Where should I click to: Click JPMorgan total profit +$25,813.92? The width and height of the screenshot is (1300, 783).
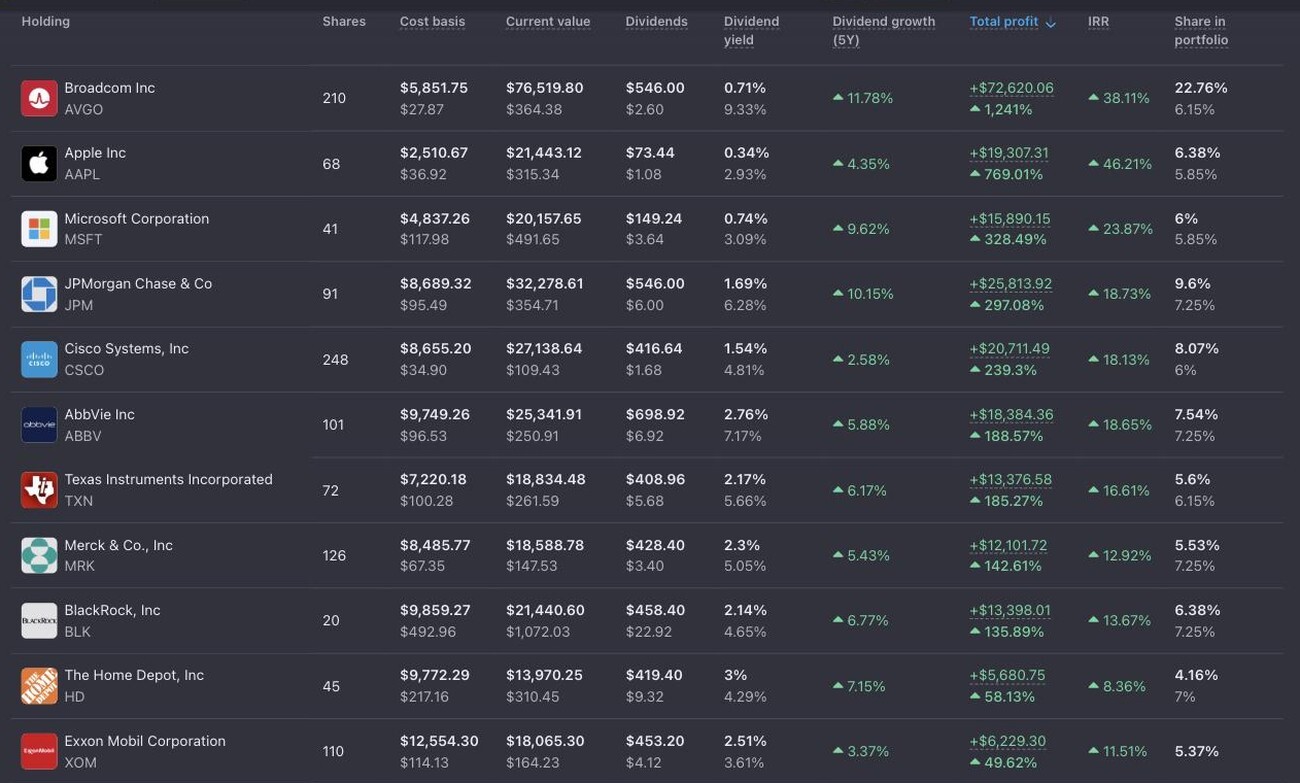1010,284
